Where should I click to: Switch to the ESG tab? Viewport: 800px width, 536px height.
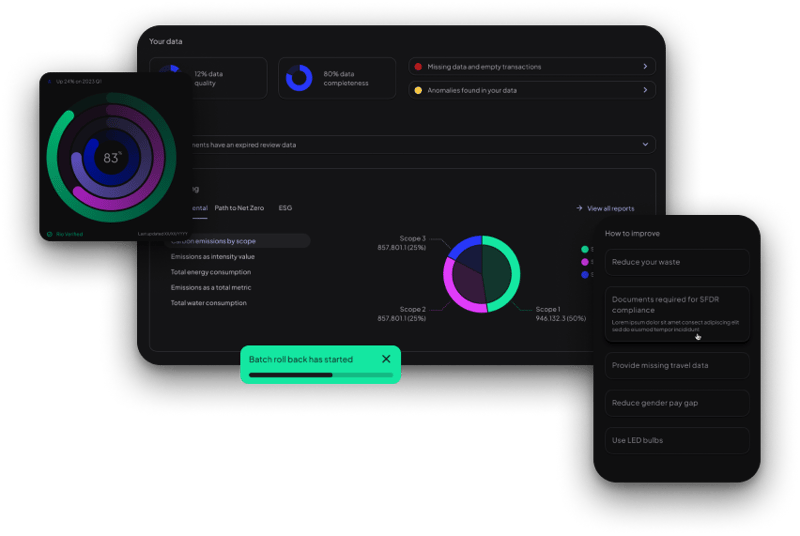coord(285,208)
